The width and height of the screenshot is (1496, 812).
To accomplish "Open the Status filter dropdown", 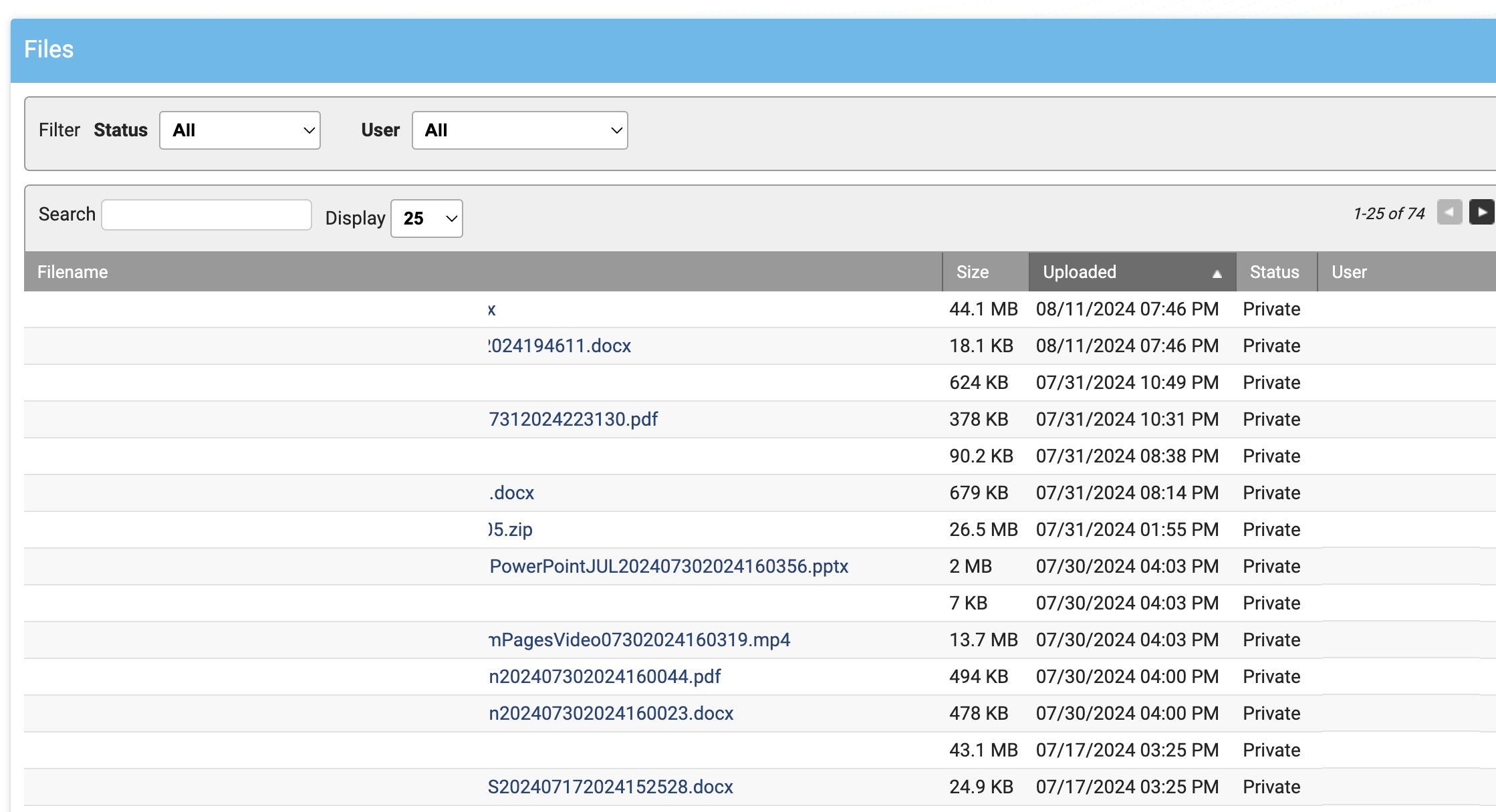I will coord(240,130).
